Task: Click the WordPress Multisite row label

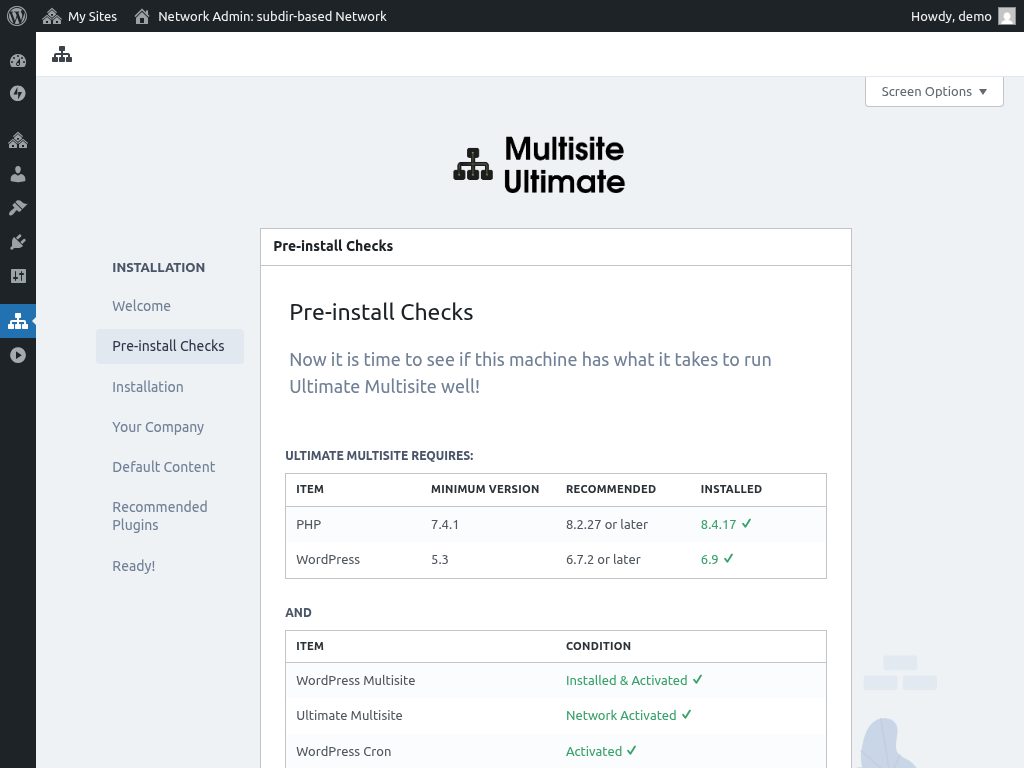Action: click(355, 680)
